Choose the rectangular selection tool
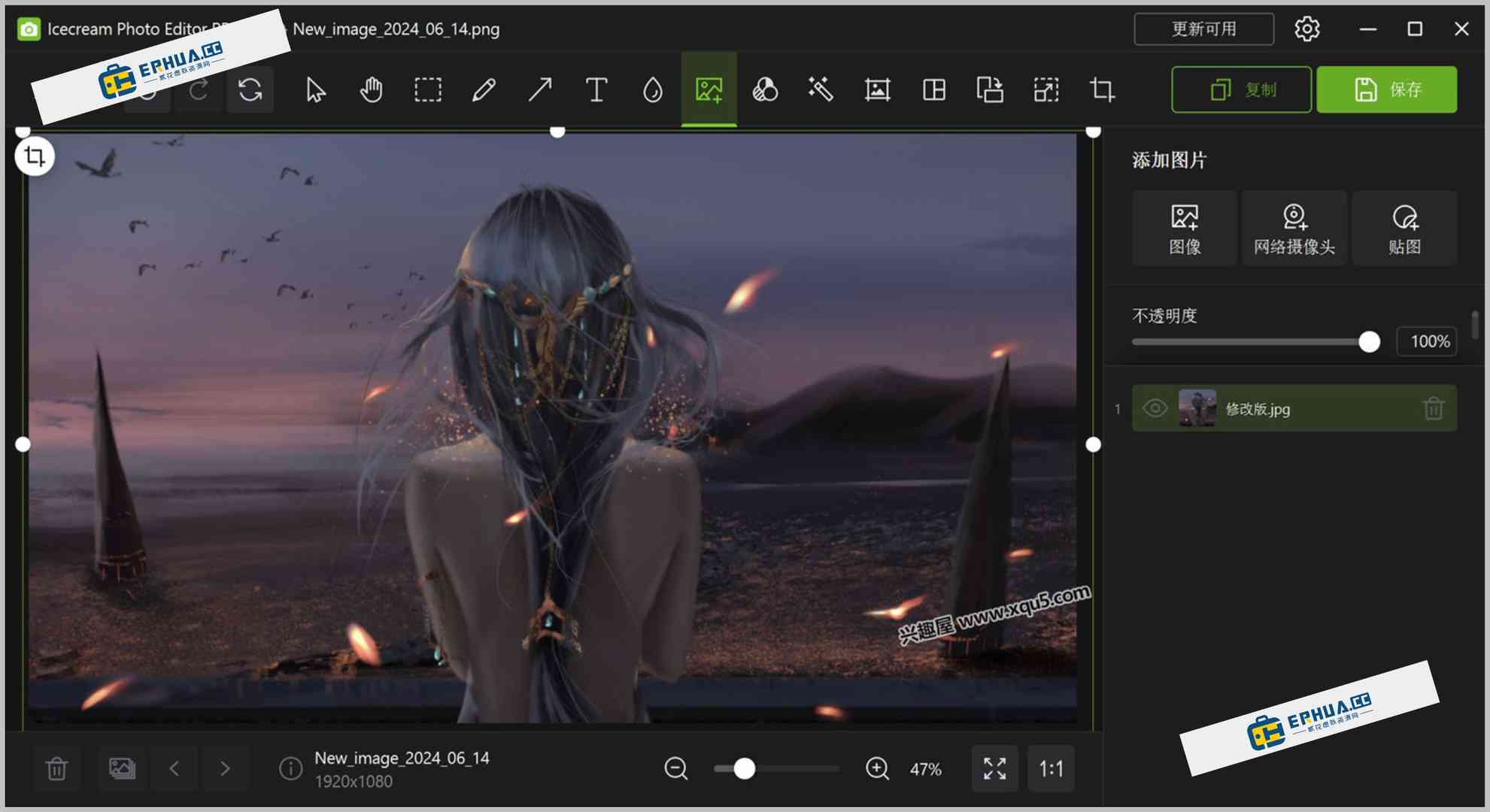The height and width of the screenshot is (812, 1490). pyautogui.click(x=427, y=90)
